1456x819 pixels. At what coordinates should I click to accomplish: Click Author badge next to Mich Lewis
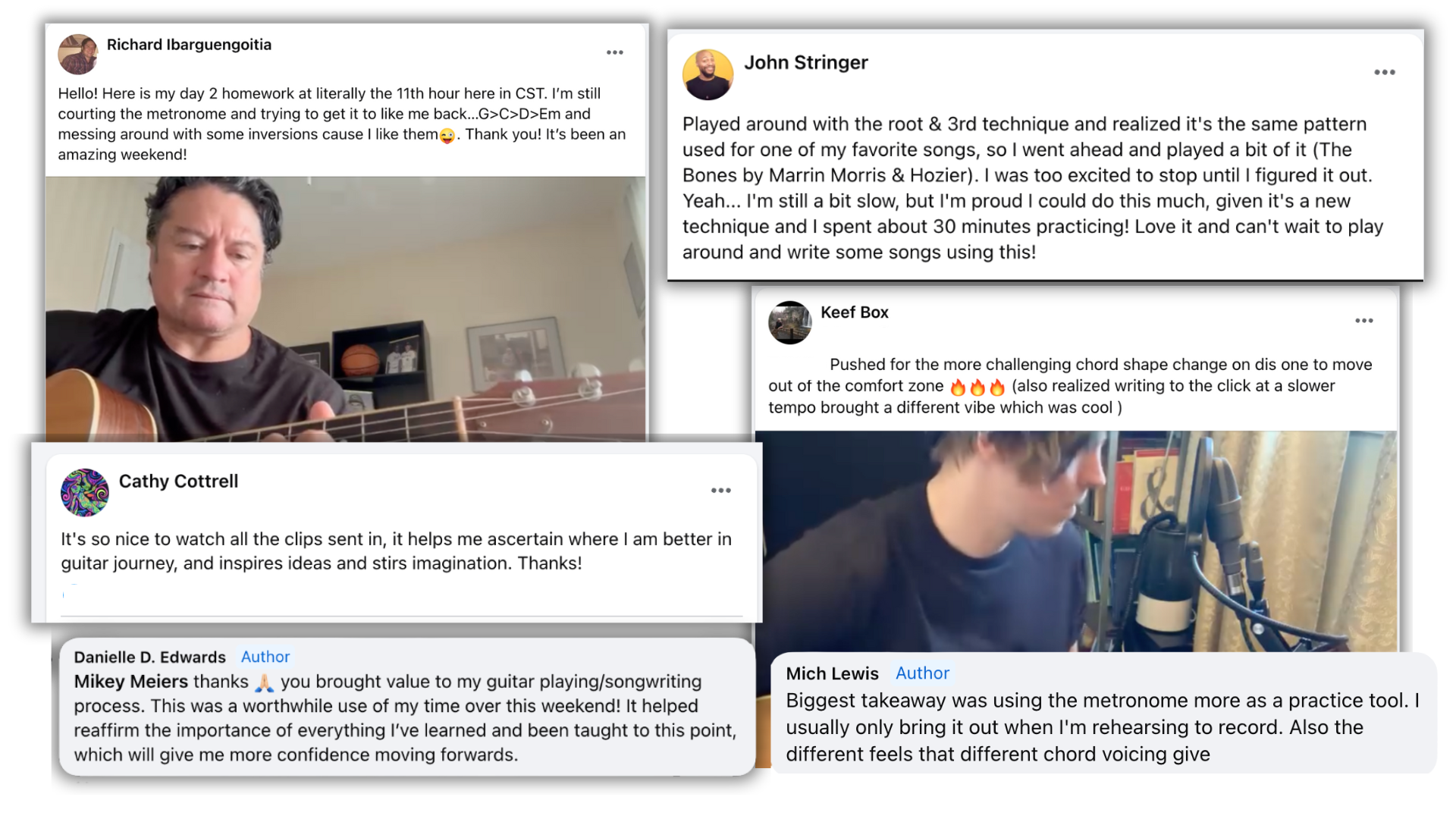[x=922, y=673]
